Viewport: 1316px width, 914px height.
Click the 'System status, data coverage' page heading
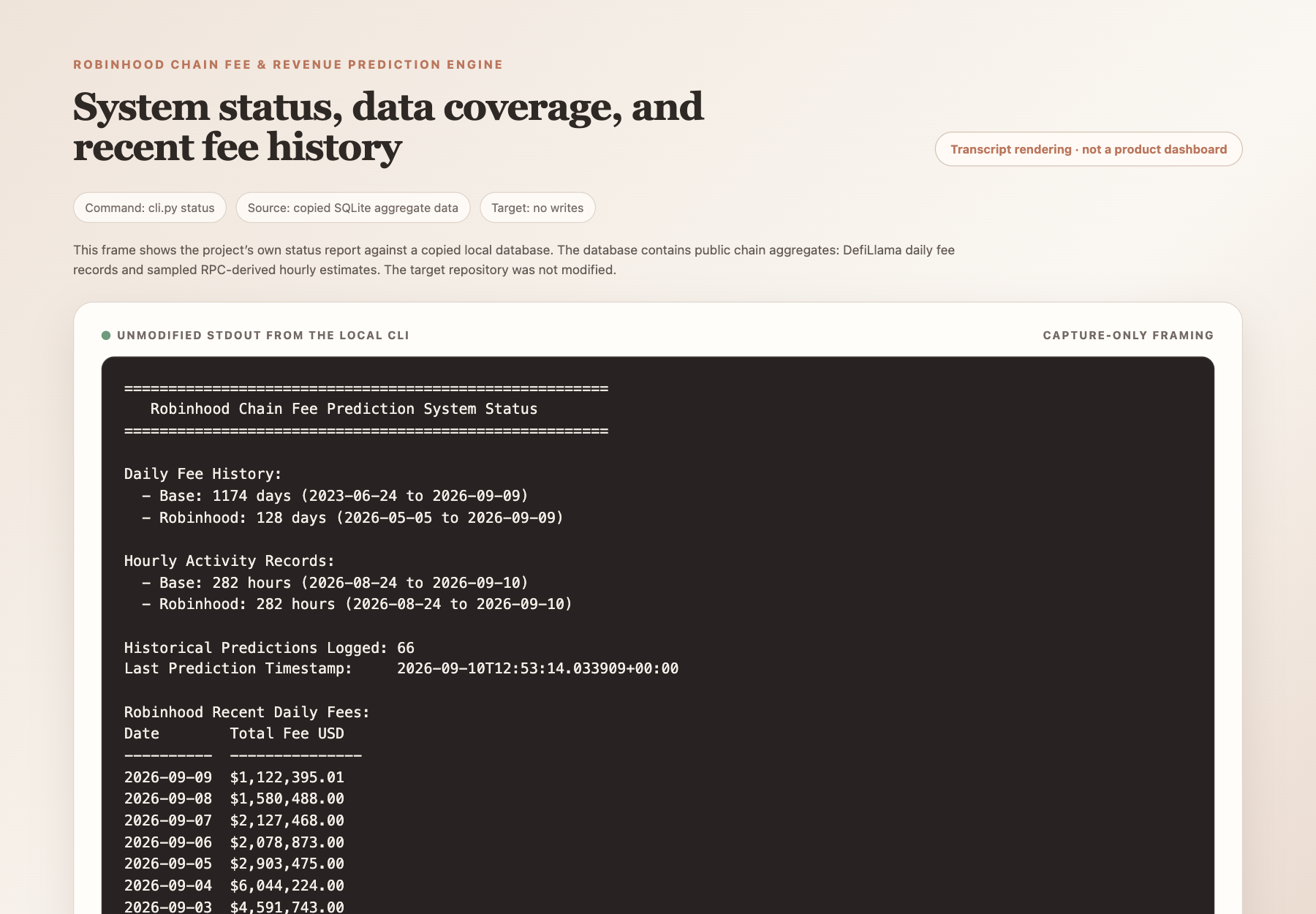pyautogui.click(x=388, y=126)
